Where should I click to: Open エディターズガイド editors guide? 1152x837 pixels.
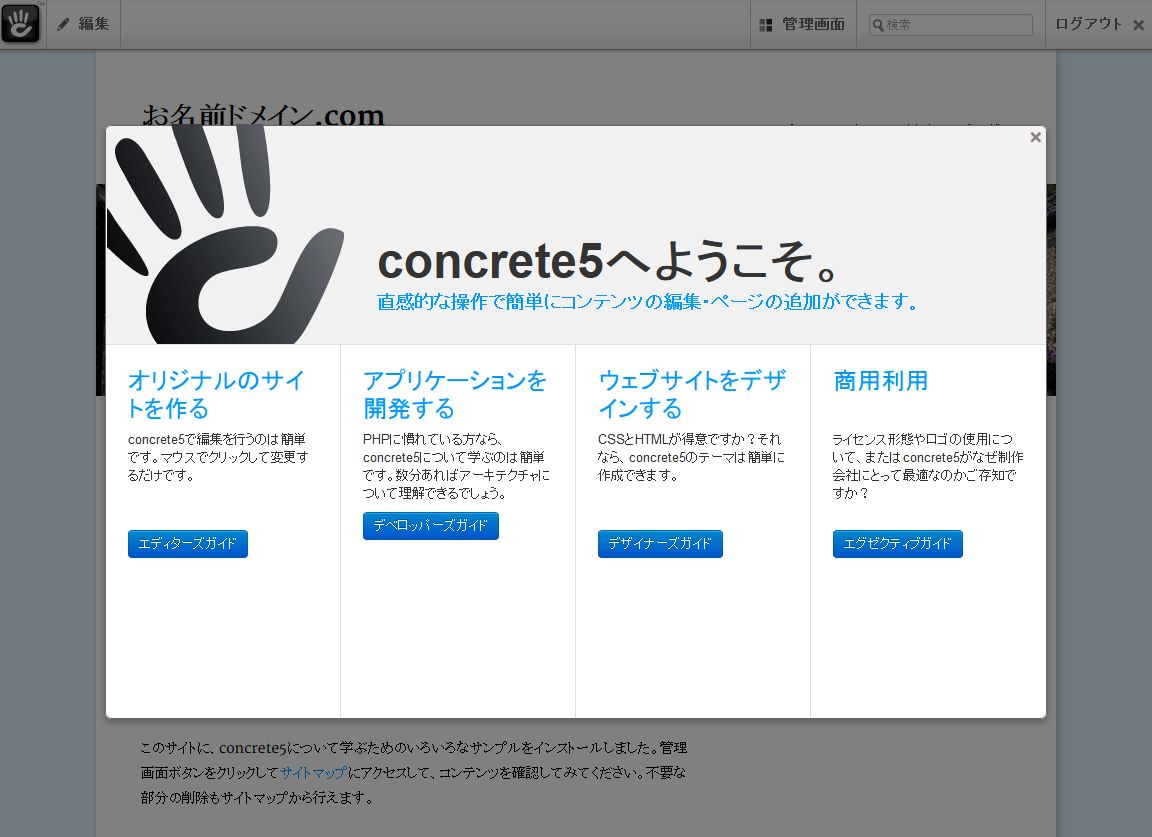187,544
